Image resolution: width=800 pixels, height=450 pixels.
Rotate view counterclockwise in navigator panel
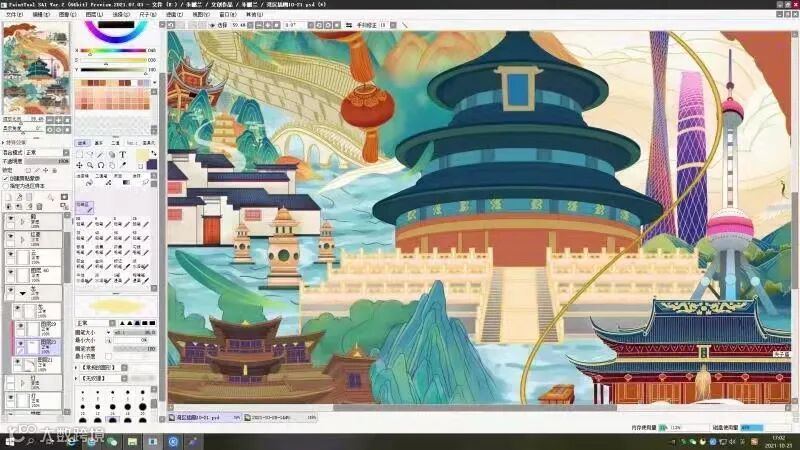[49, 130]
